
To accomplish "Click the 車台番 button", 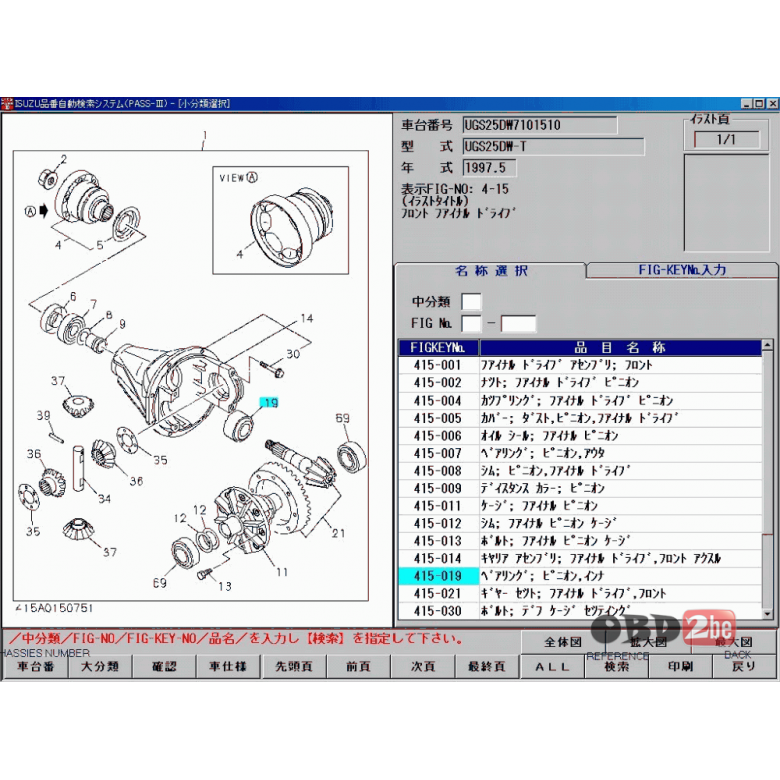I will pyautogui.click(x=35, y=667).
